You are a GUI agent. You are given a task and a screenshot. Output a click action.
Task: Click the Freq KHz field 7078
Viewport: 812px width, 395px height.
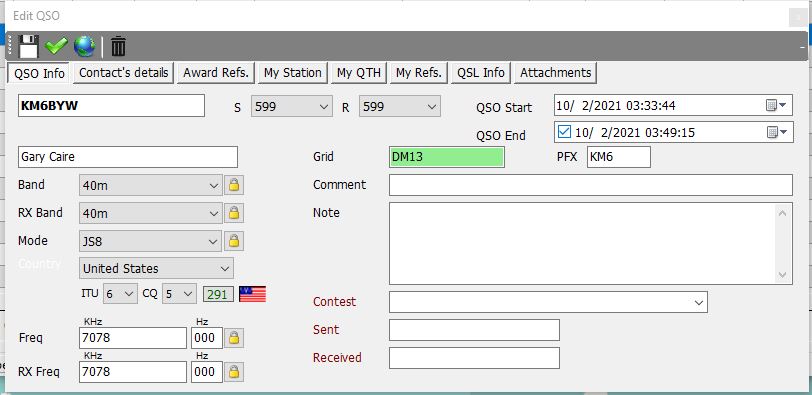pos(133,338)
